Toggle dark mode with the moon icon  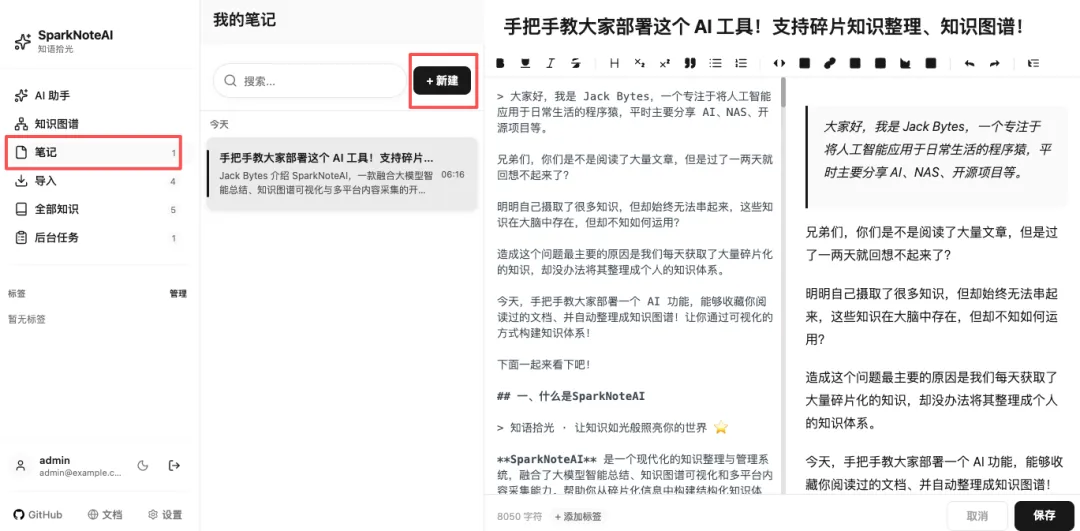(143, 466)
